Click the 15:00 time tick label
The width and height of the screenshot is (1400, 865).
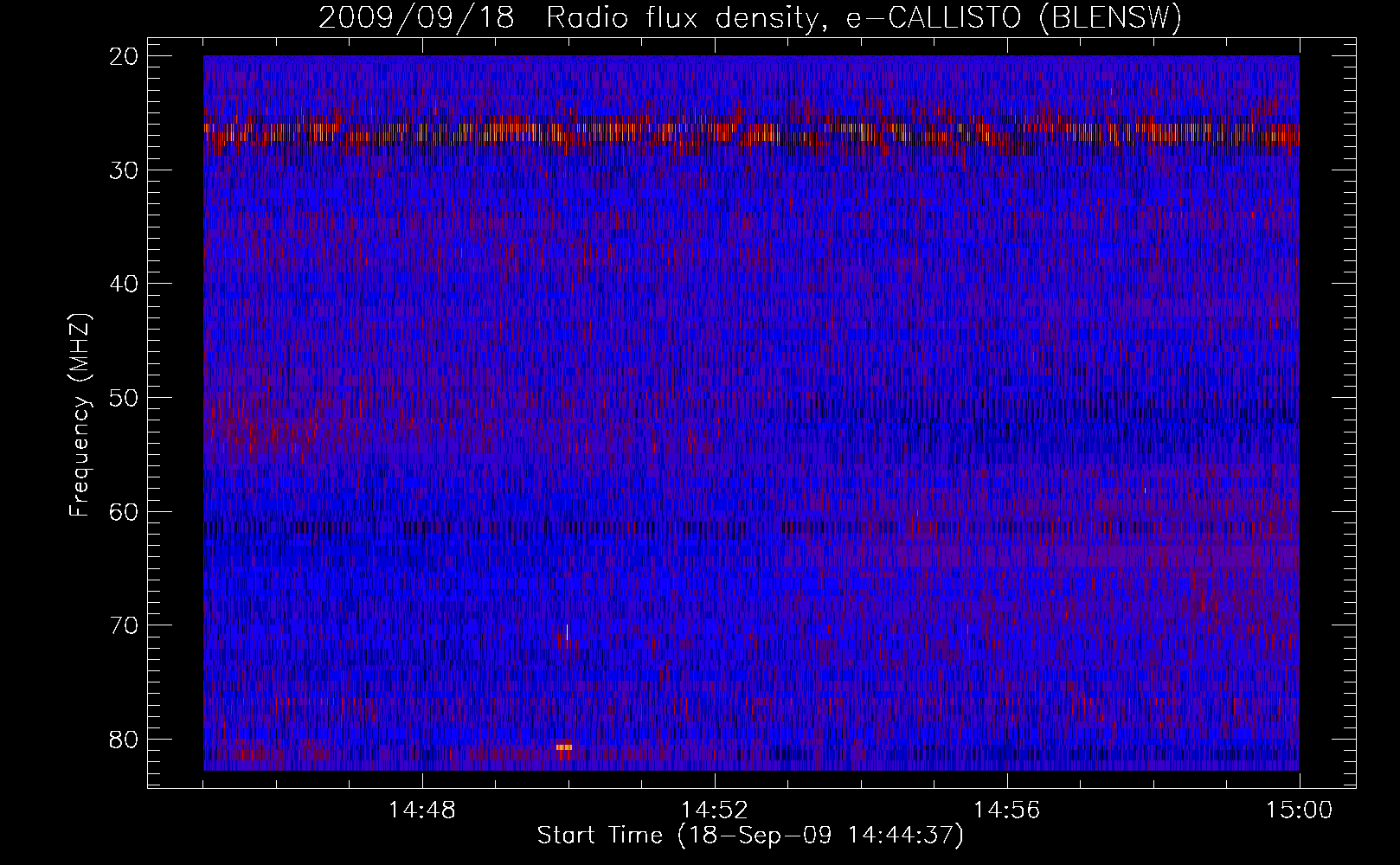pos(1300,811)
